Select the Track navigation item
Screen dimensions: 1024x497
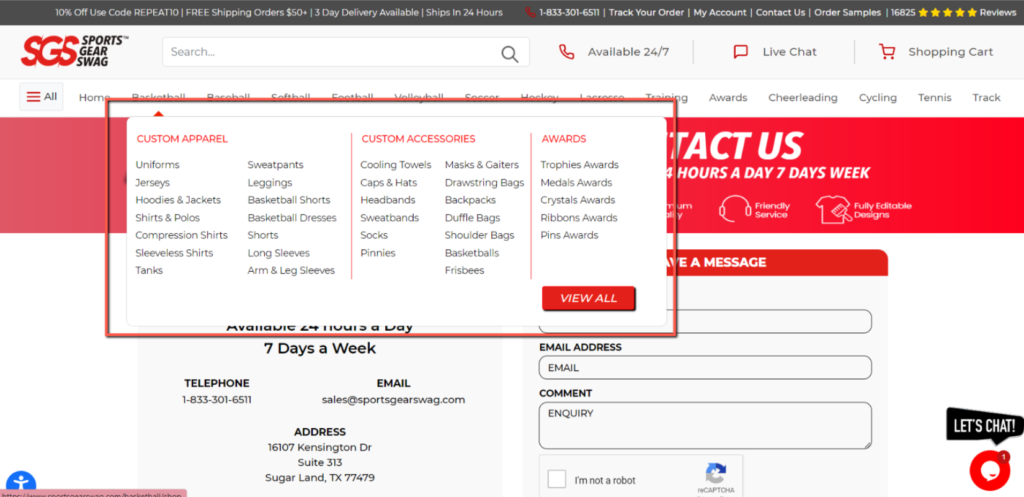coord(986,97)
